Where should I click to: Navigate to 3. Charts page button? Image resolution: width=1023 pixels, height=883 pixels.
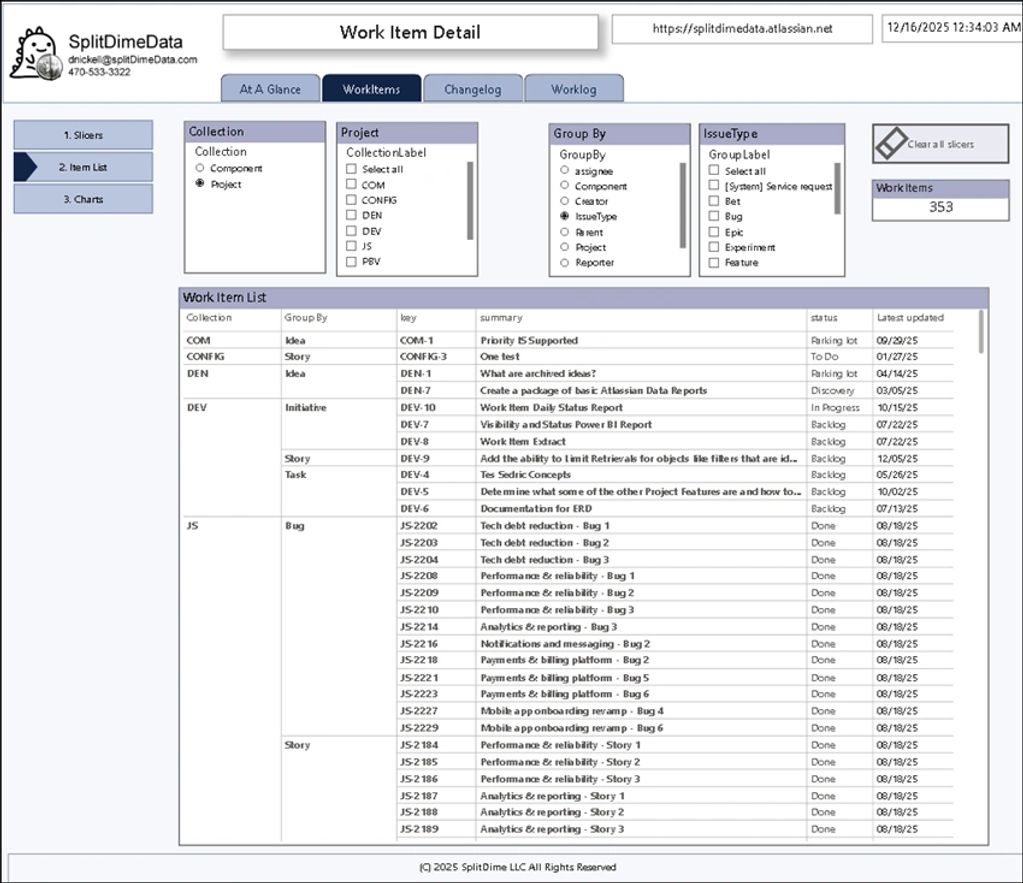click(x=83, y=199)
